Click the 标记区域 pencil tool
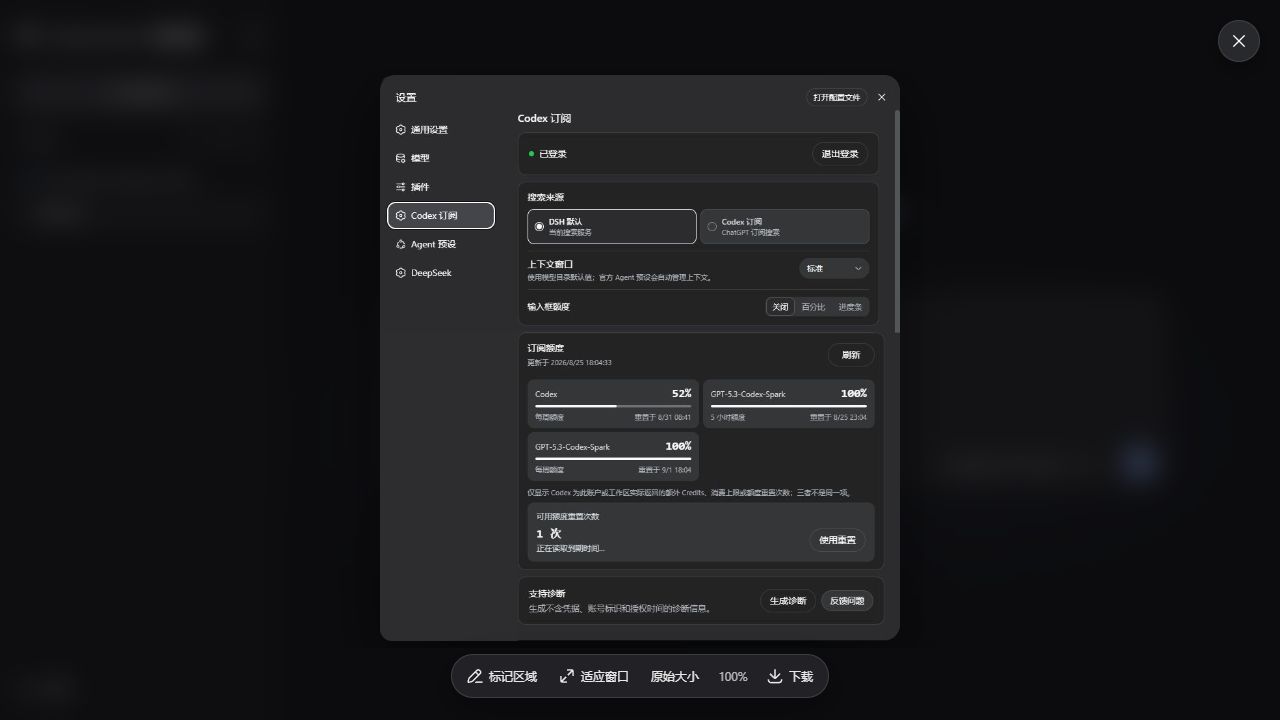 click(502, 677)
